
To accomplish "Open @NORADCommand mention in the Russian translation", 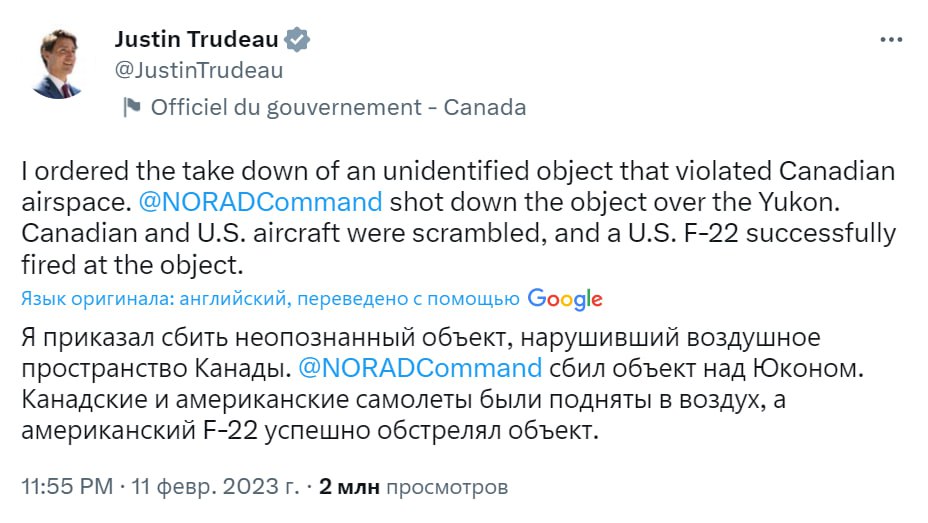I will pos(420,367).
